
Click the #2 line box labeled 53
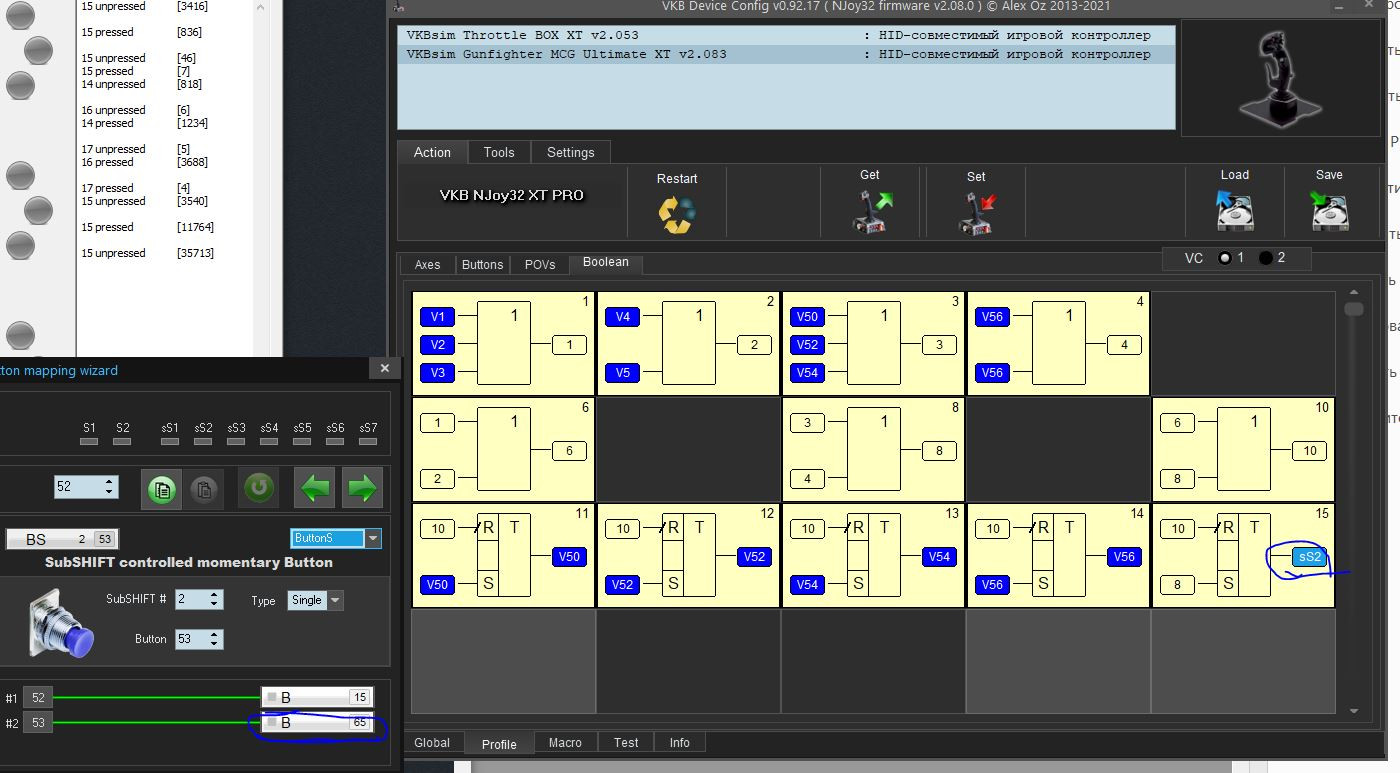[38, 722]
